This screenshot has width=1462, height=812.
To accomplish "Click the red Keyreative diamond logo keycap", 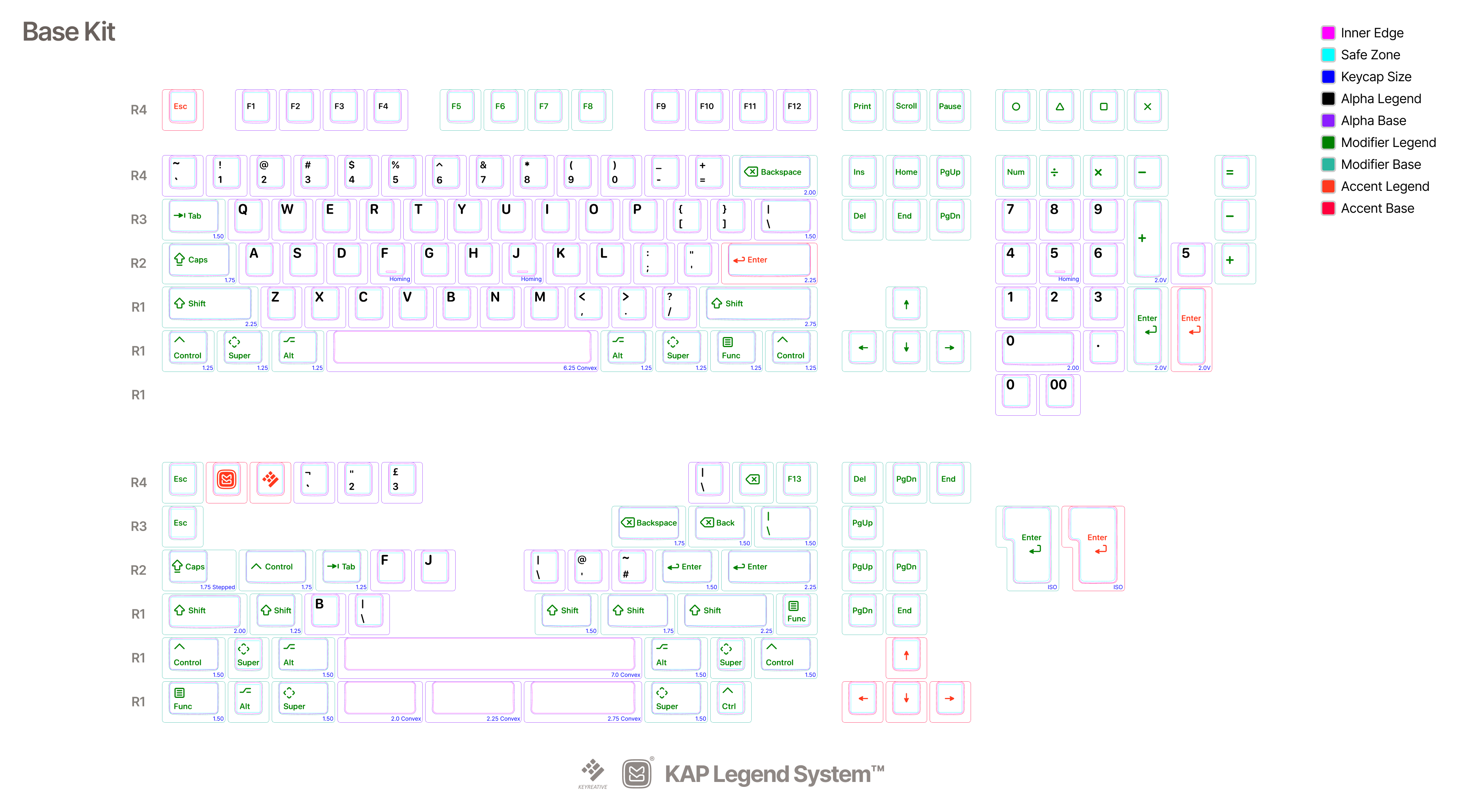I will 270,482.
